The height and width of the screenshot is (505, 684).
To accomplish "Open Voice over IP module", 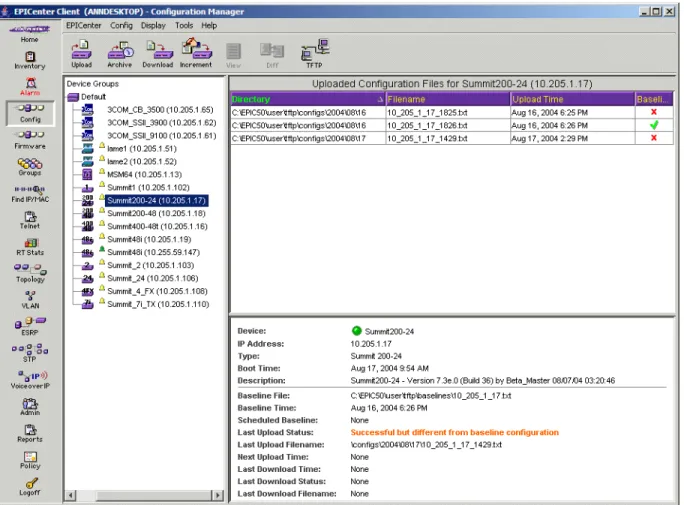I will point(30,380).
